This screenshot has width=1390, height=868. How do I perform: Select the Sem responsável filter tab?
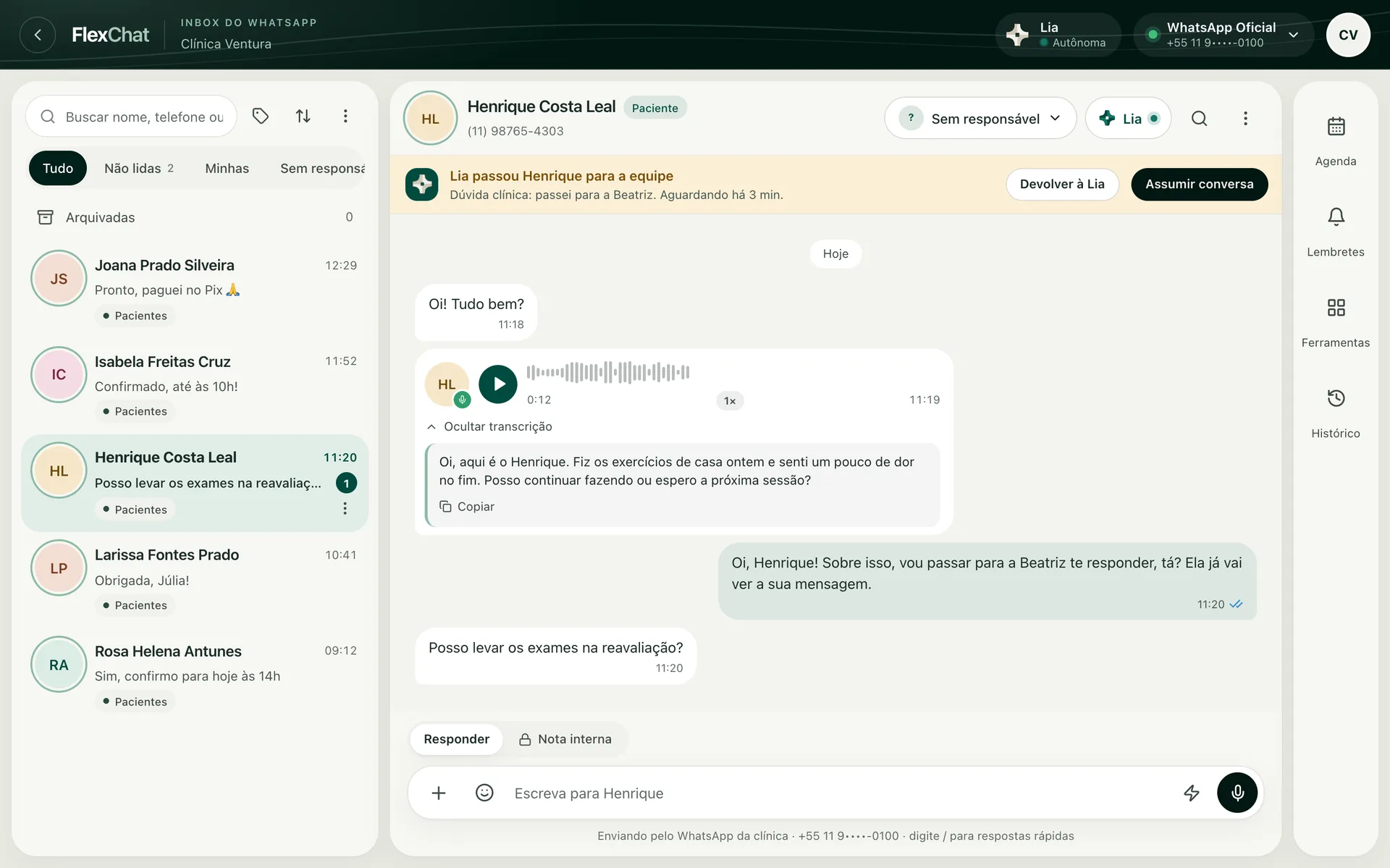[322, 168]
